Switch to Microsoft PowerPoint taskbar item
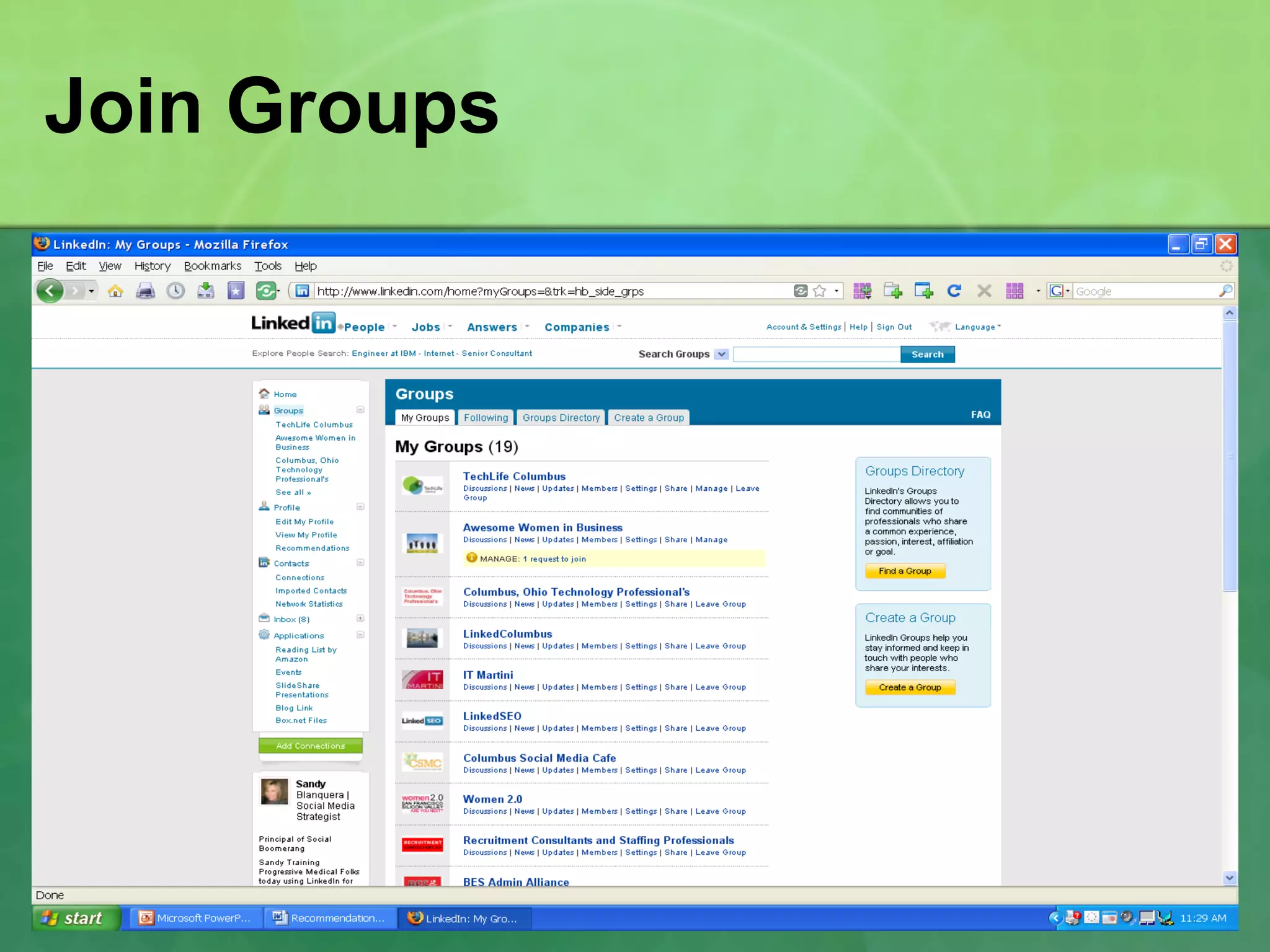1270x952 pixels. point(197,918)
